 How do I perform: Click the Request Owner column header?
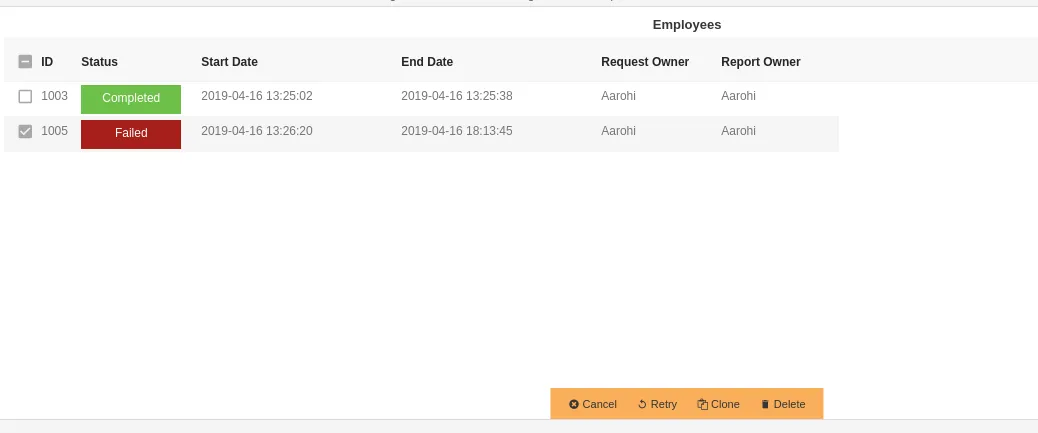pyautogui.click(x=645, y=62)
